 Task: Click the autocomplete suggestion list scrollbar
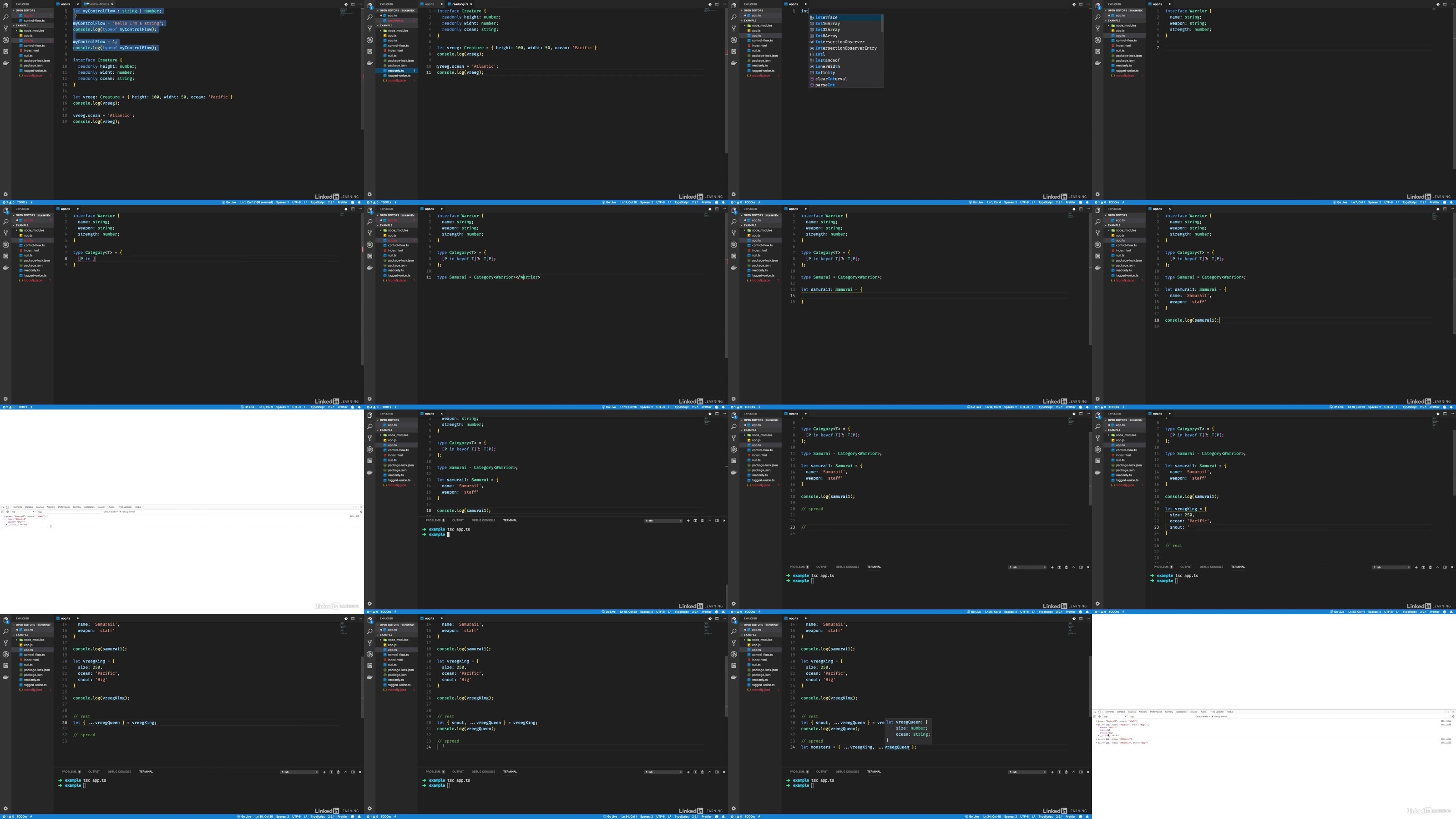882,24
